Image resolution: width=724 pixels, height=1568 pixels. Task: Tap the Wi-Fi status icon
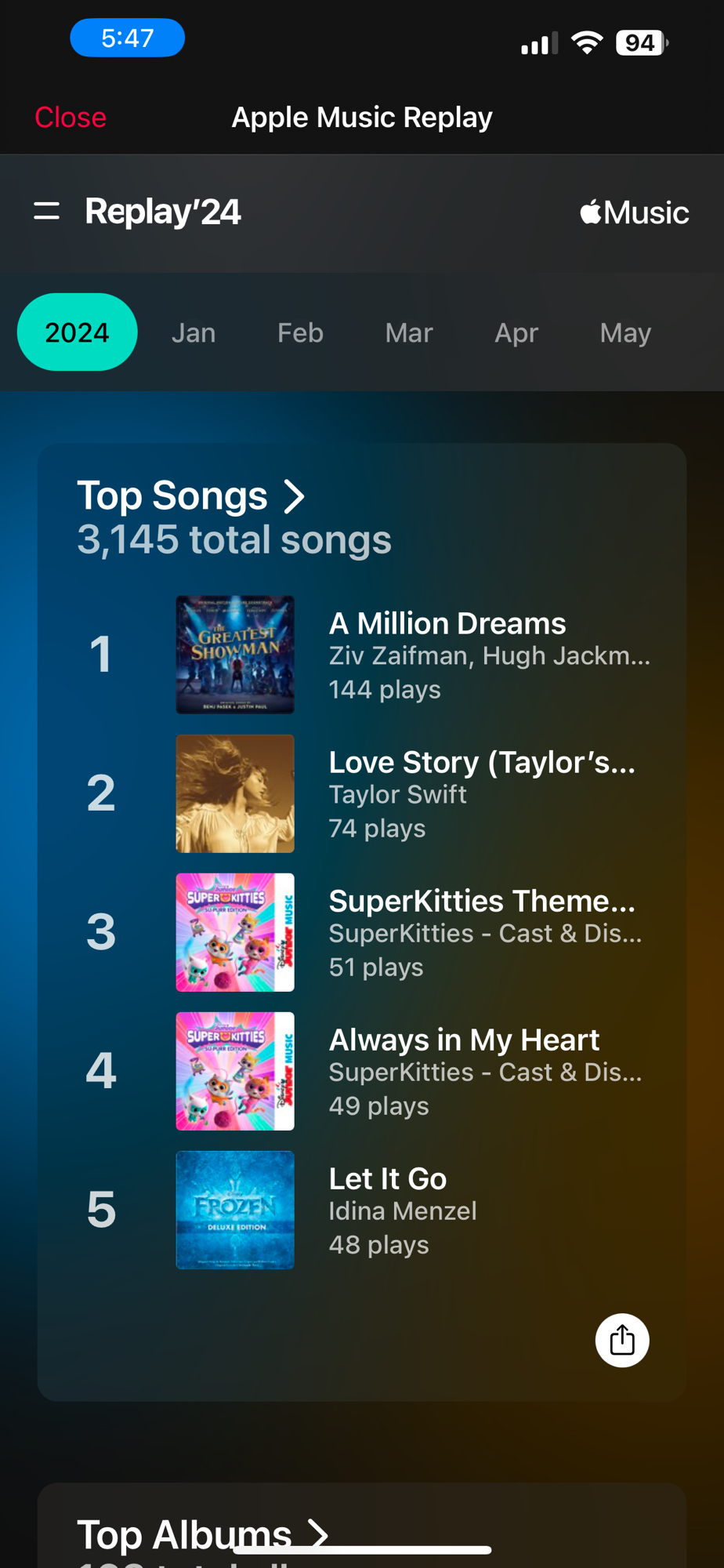[587, 42]
